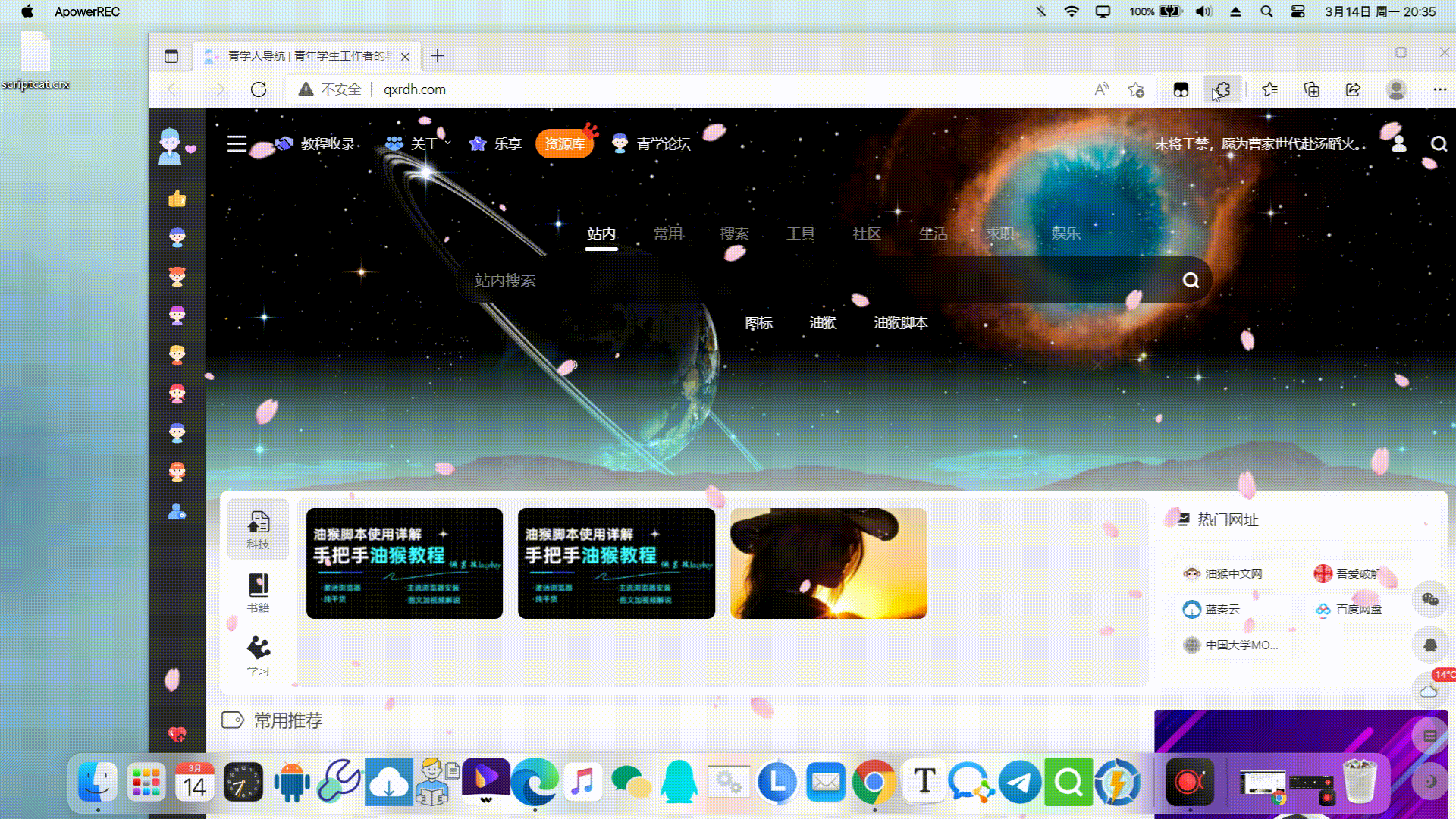Click the thumbs-up sidebar icon
Screen dimensions: 1456x819
(177, 199)
